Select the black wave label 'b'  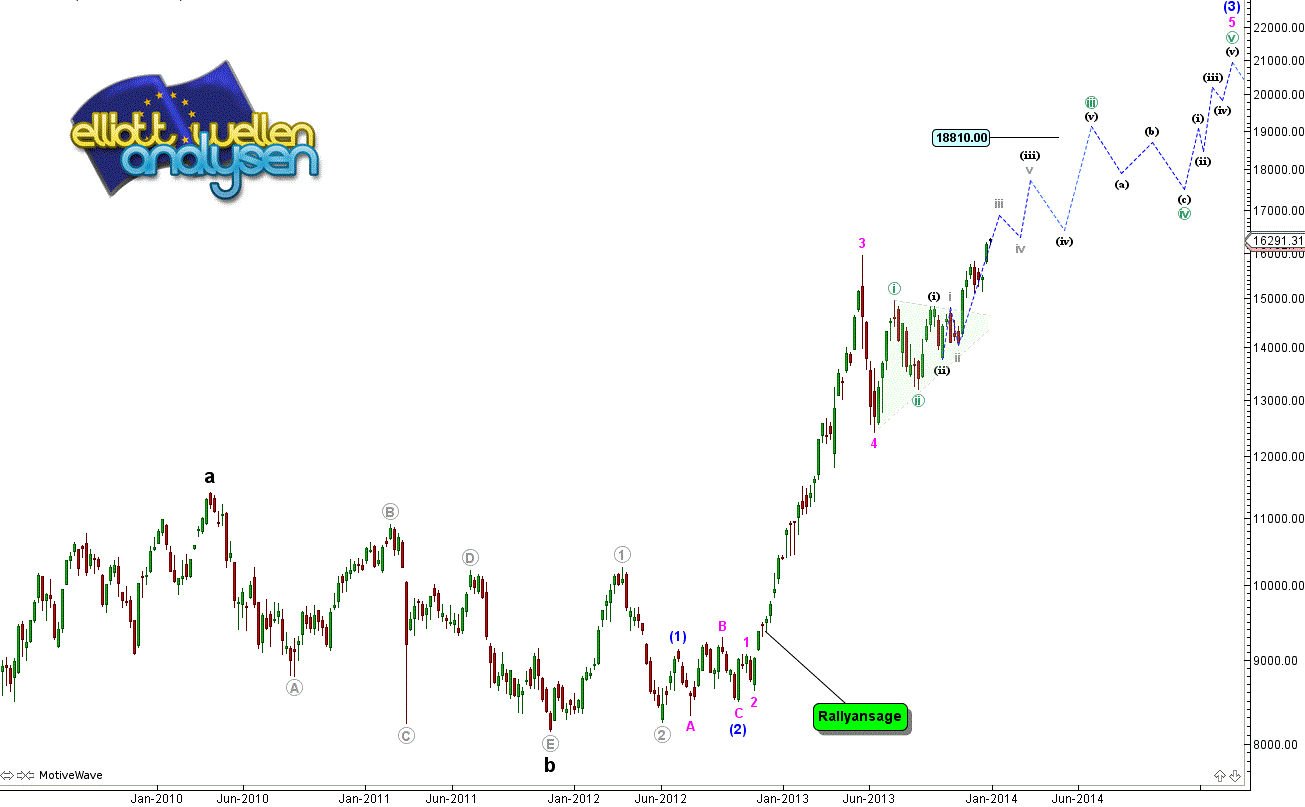(x=549, y=766)
